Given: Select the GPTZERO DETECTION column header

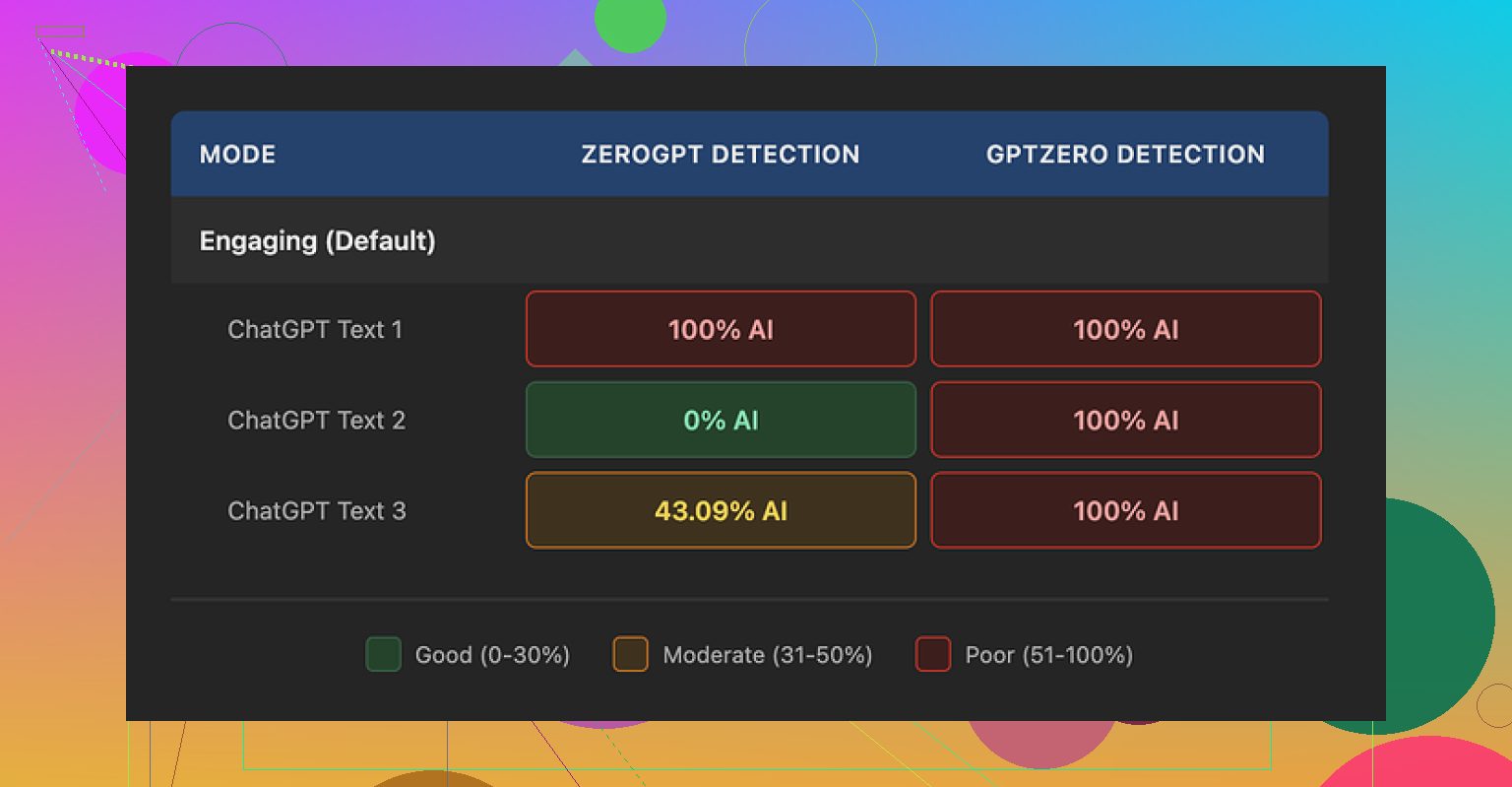Looking at the screenshot, I should [1125, 155].
